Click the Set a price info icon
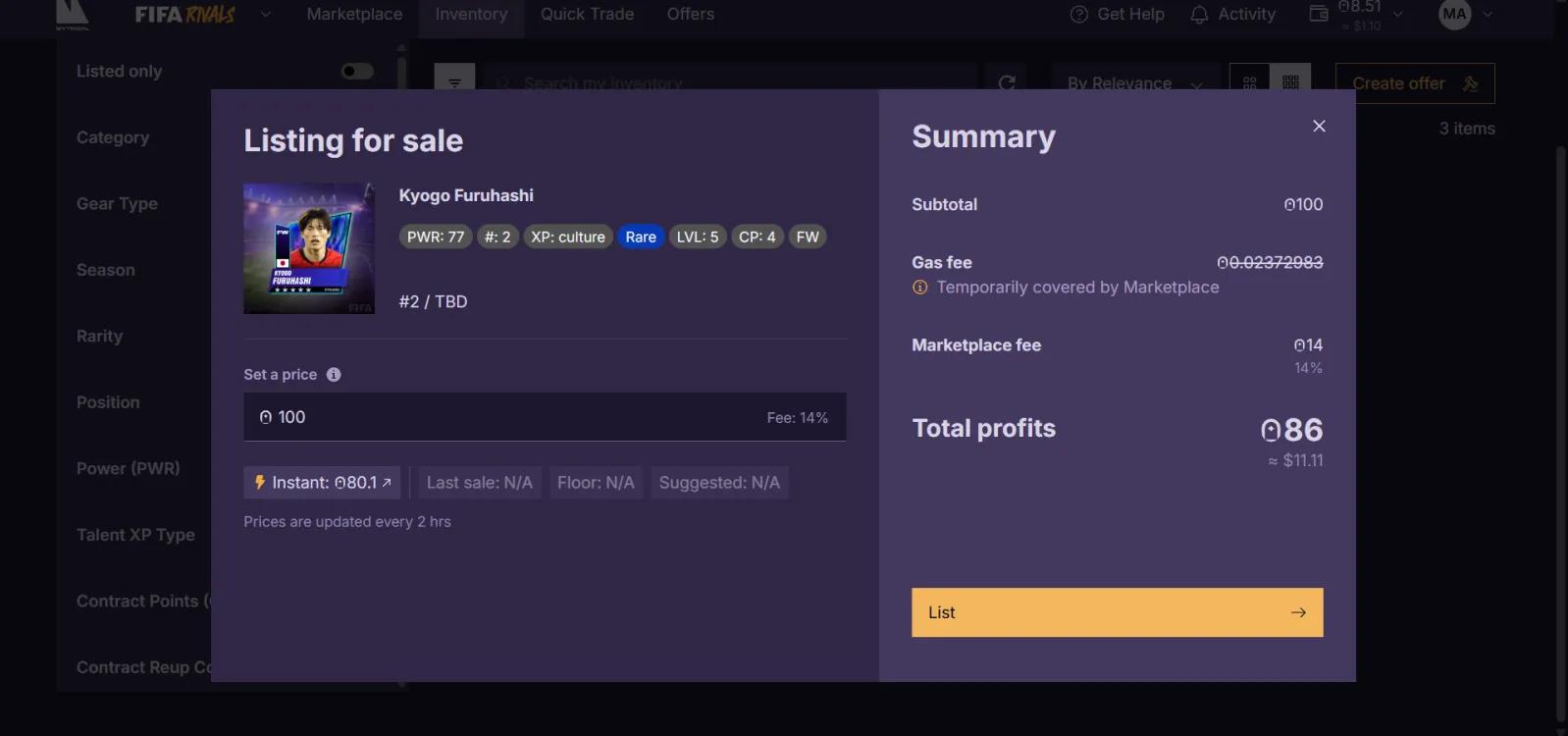This screenshot has height=736, width=1568. click(334, 375)
